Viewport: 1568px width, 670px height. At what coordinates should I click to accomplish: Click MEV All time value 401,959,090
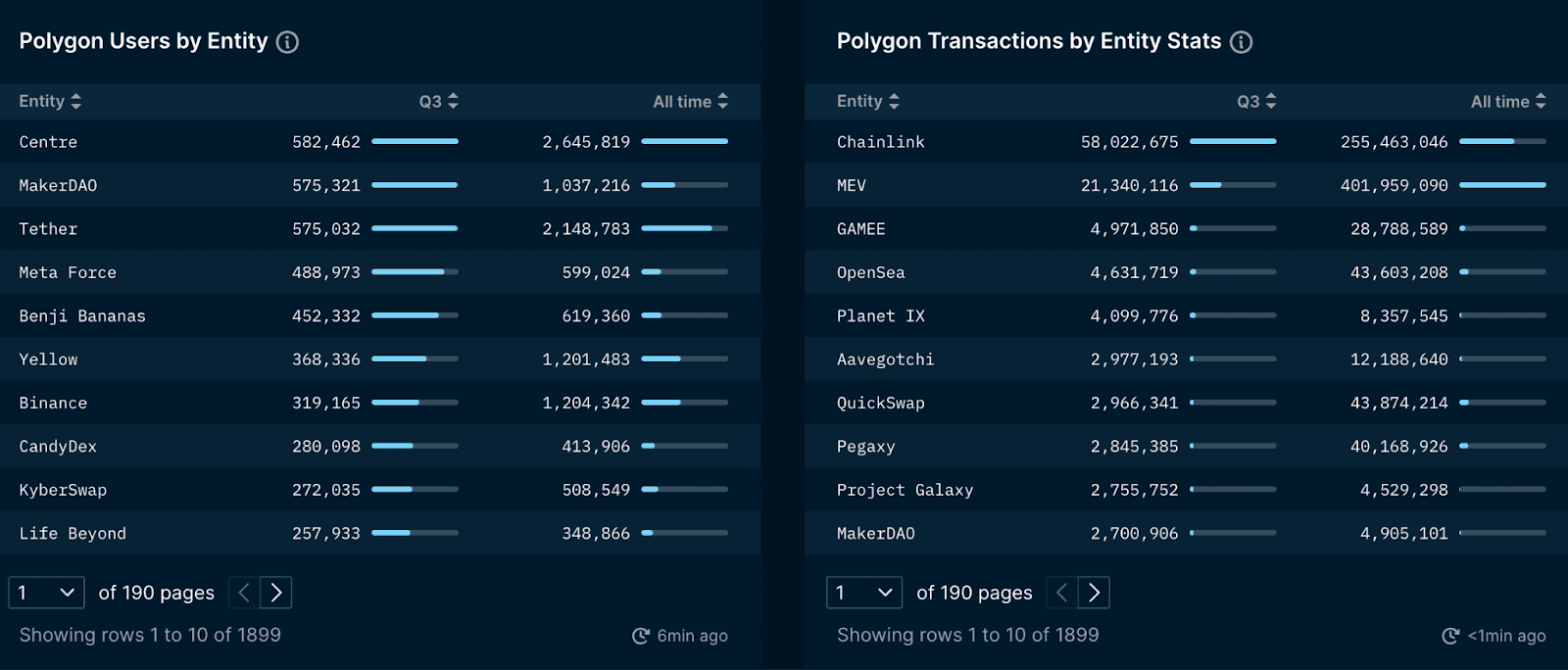[x=1395, y=185]
